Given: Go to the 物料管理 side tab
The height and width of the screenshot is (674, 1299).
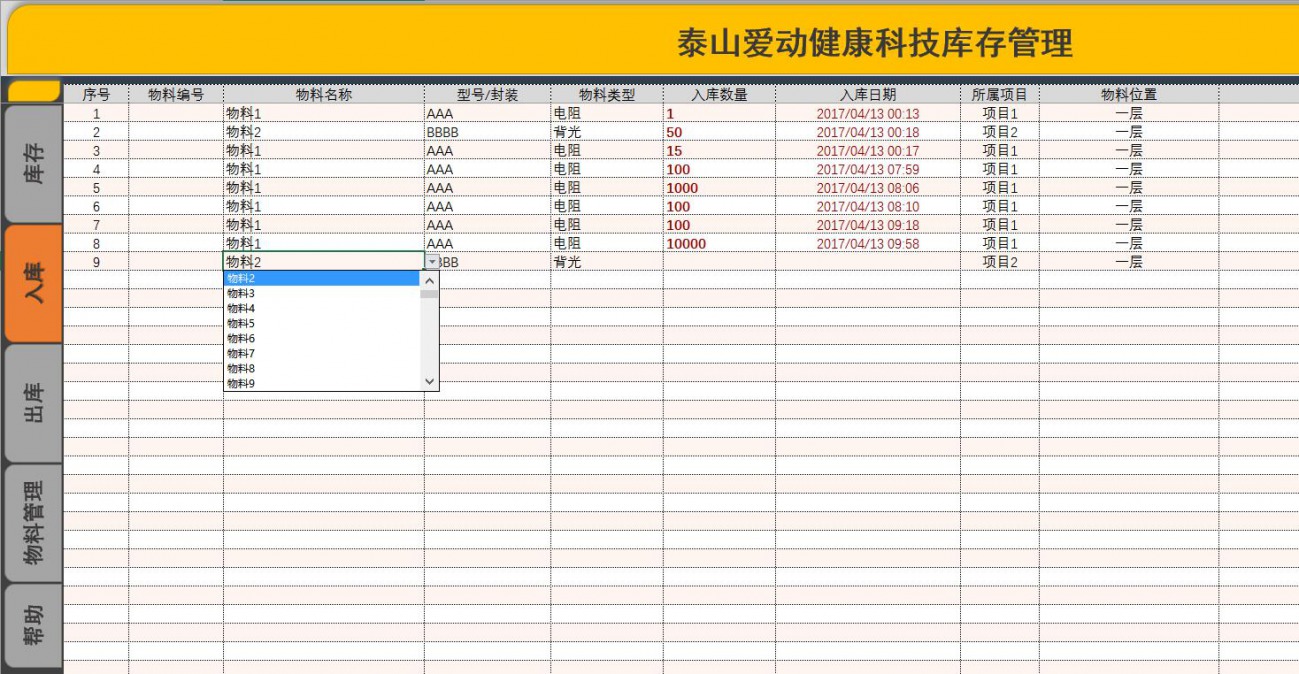Looking at the screenshot, I should pos(33,523).
